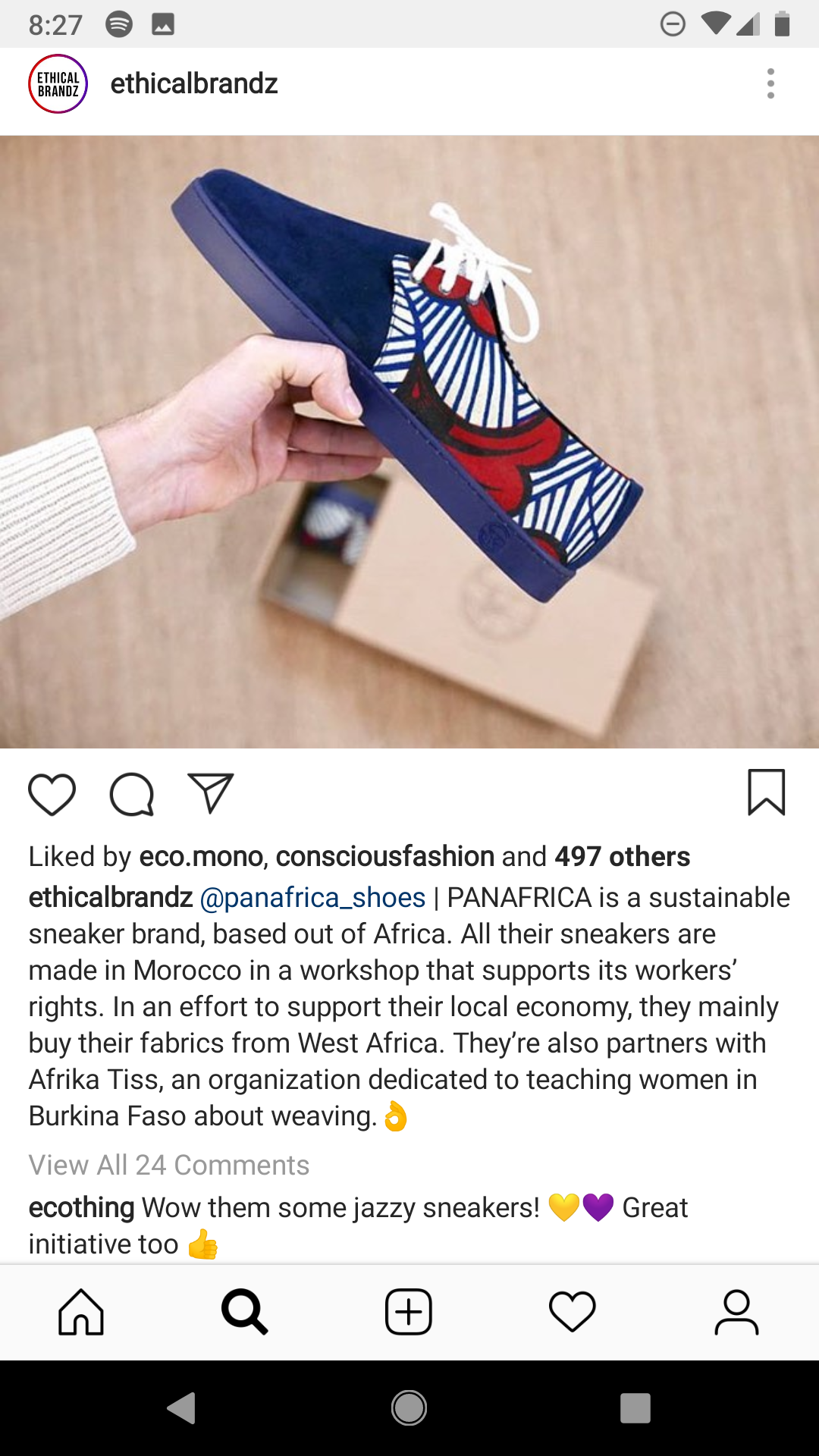Open eco.mono liker profile
The width and height of the screenshot is (819, 1456).
201,856
